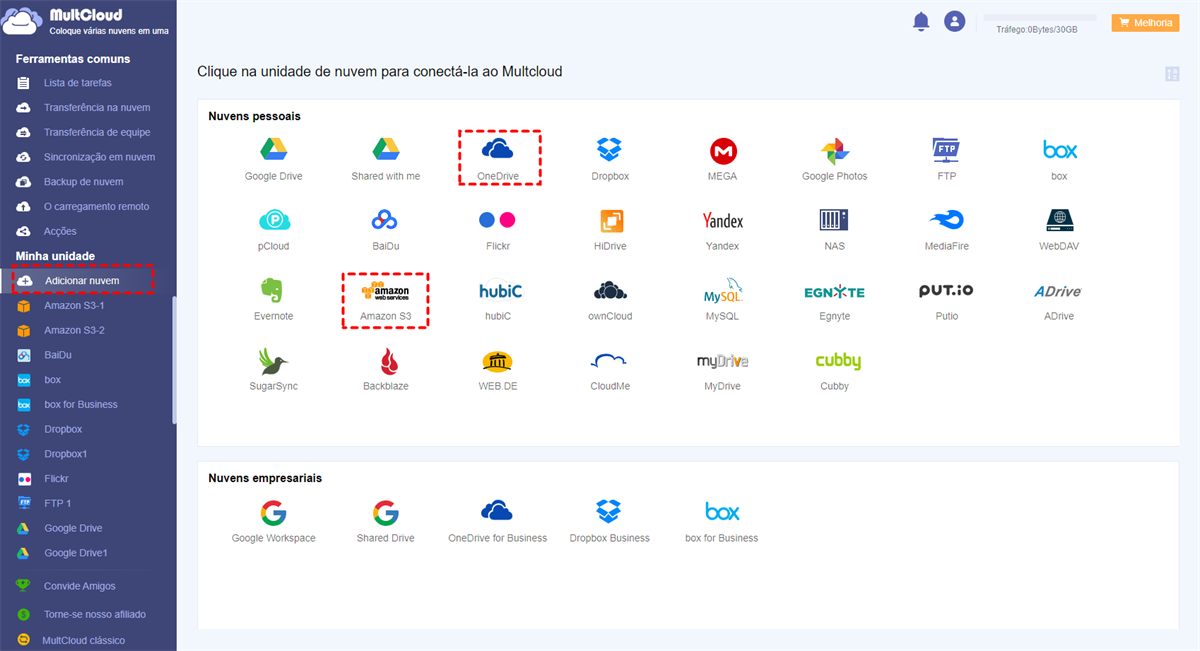Select the BaiDu cloud in the grid
The width and height of the screenshot is (1200, 651).
(386, 229)
